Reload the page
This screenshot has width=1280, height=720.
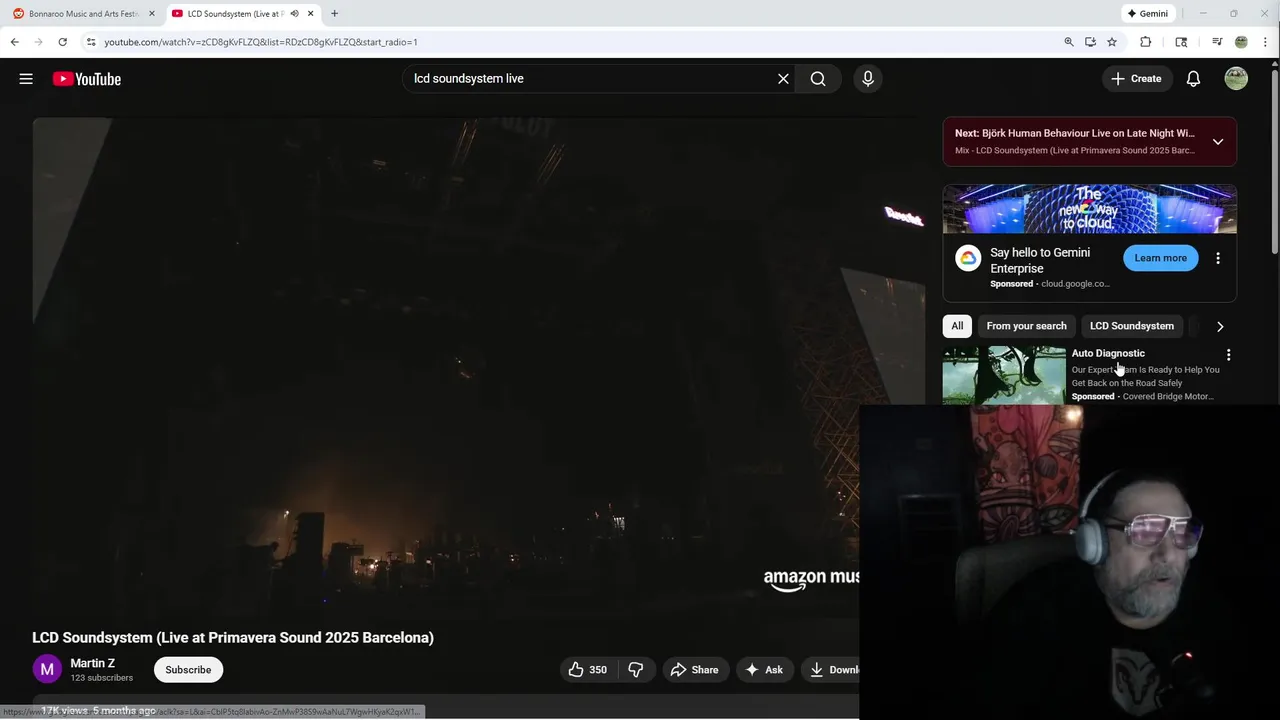point(62,42)
